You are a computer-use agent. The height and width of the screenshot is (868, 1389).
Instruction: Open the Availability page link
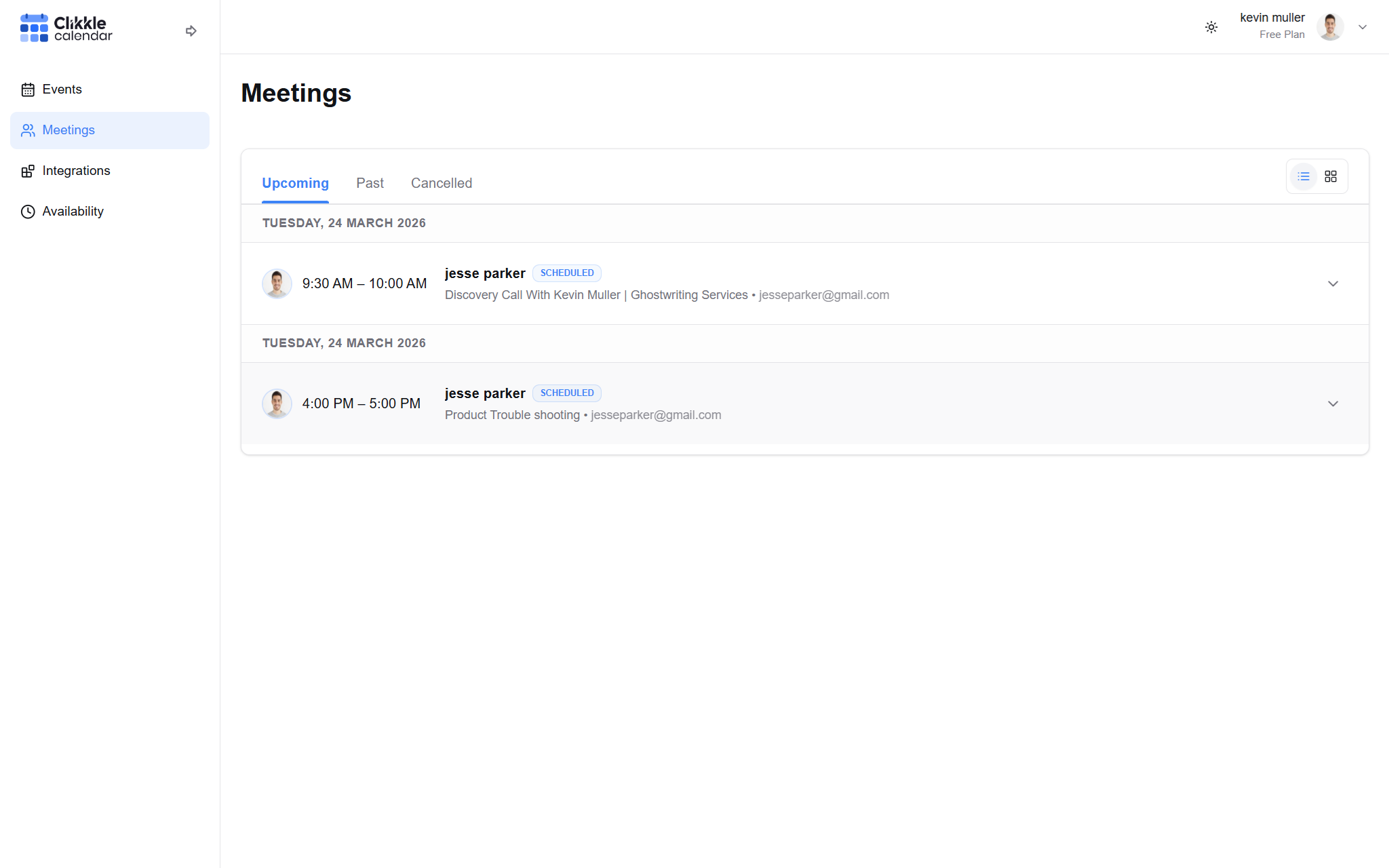pos(73,212)
